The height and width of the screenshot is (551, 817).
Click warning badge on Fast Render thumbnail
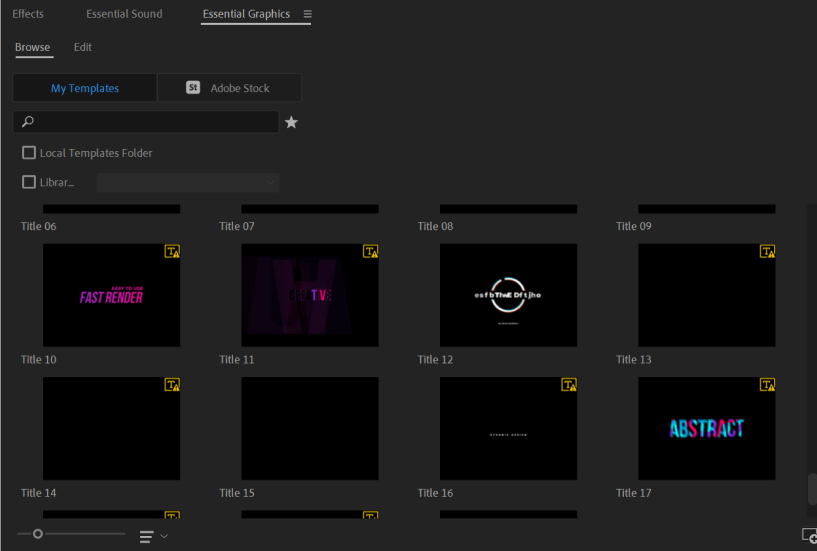tap(172, 252)
